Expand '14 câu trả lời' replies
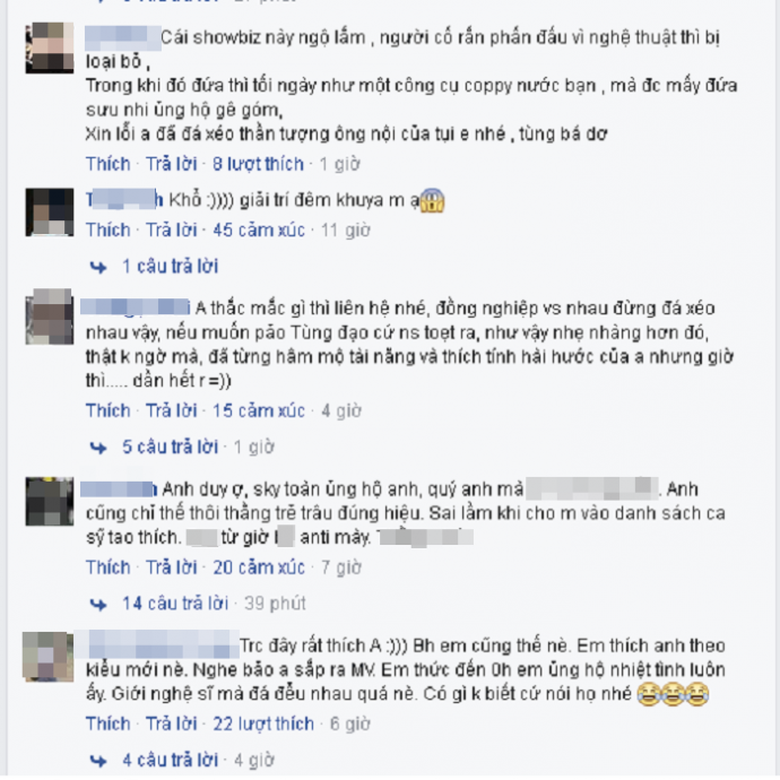This screenshot has width=780, height=780. pyautogui.click(x=175, y=604)
